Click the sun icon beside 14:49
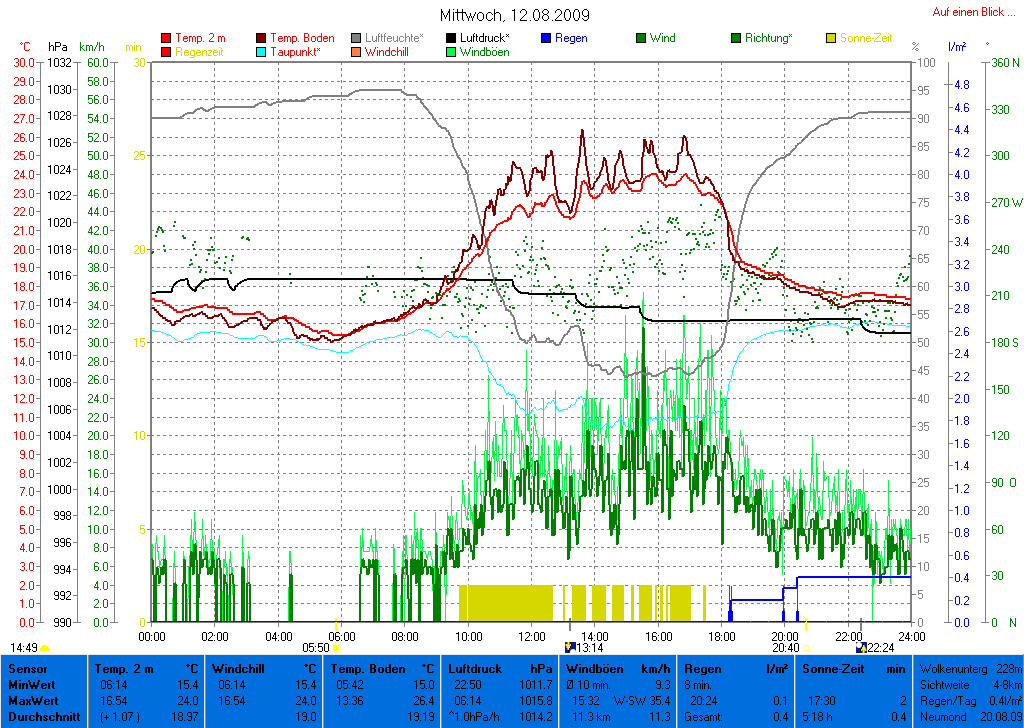This screenshot has width=1024, height=728. tap(45, 648)
